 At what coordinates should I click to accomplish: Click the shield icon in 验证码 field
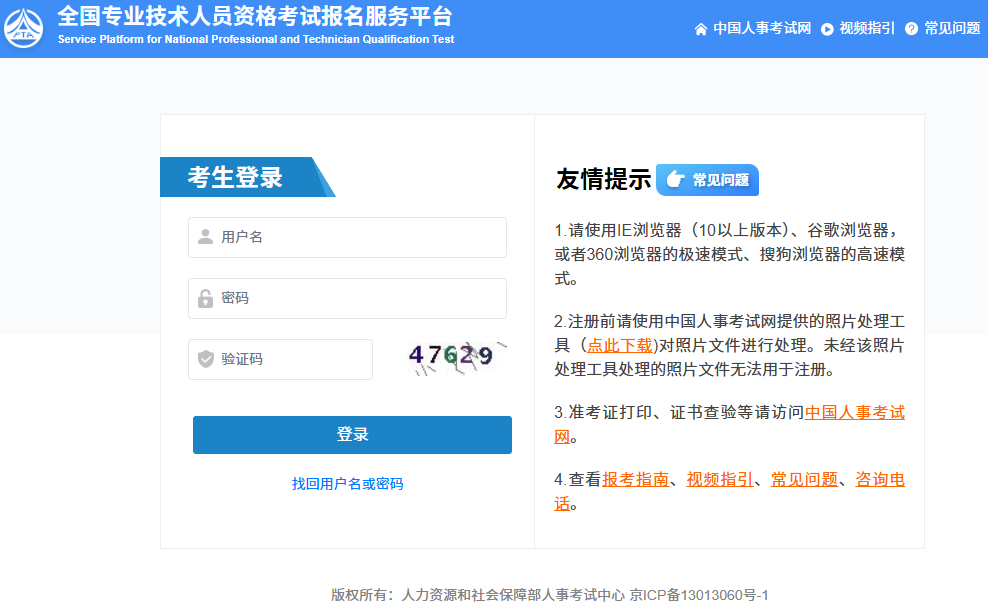tap(205, 359)
